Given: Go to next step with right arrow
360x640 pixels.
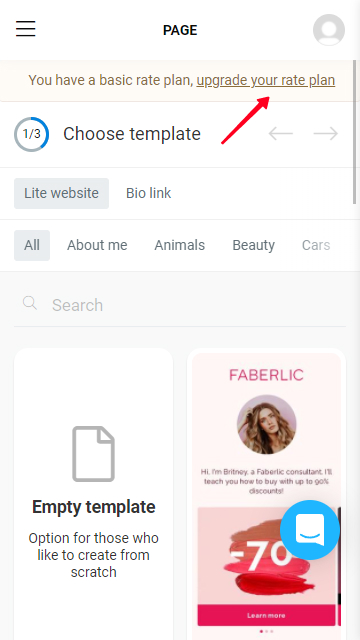Looking at the screenshot, I should click(326, 133).
